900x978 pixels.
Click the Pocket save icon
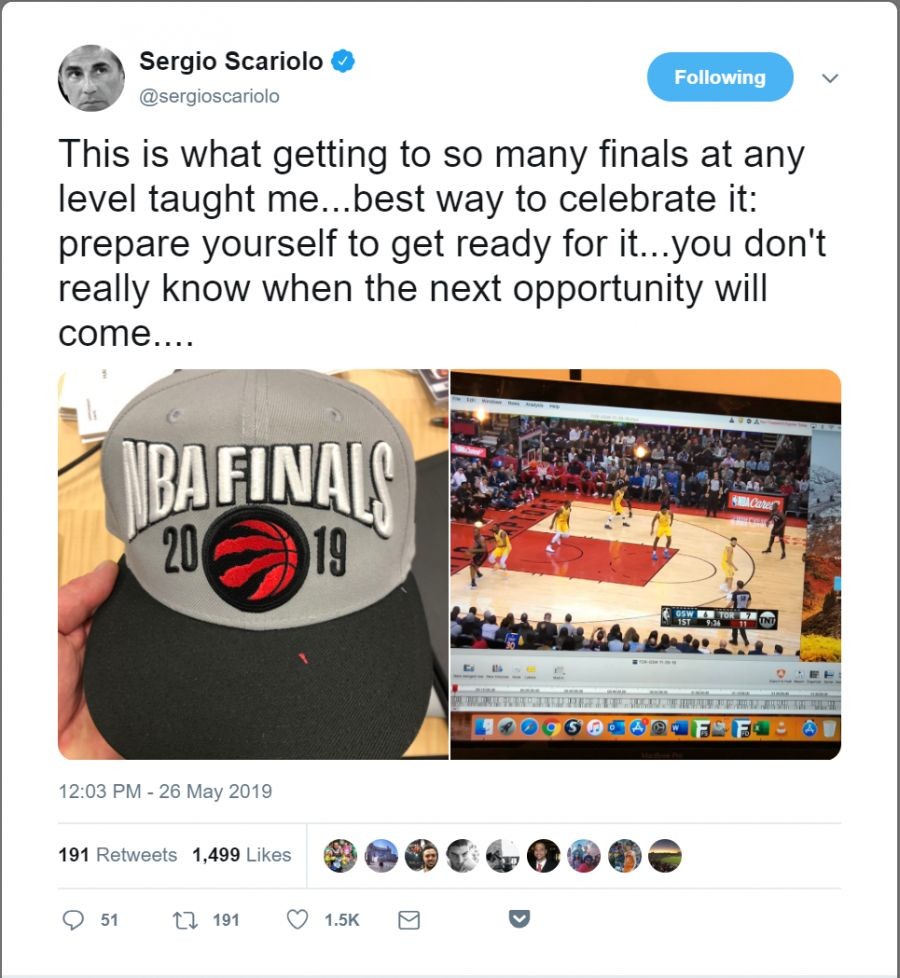tap(520, 919)
